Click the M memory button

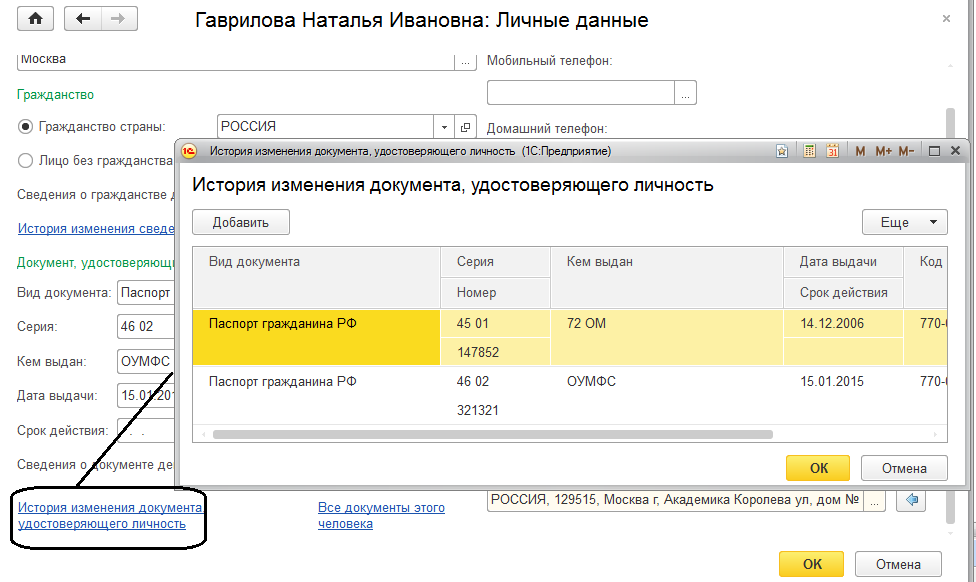point(860,151)
